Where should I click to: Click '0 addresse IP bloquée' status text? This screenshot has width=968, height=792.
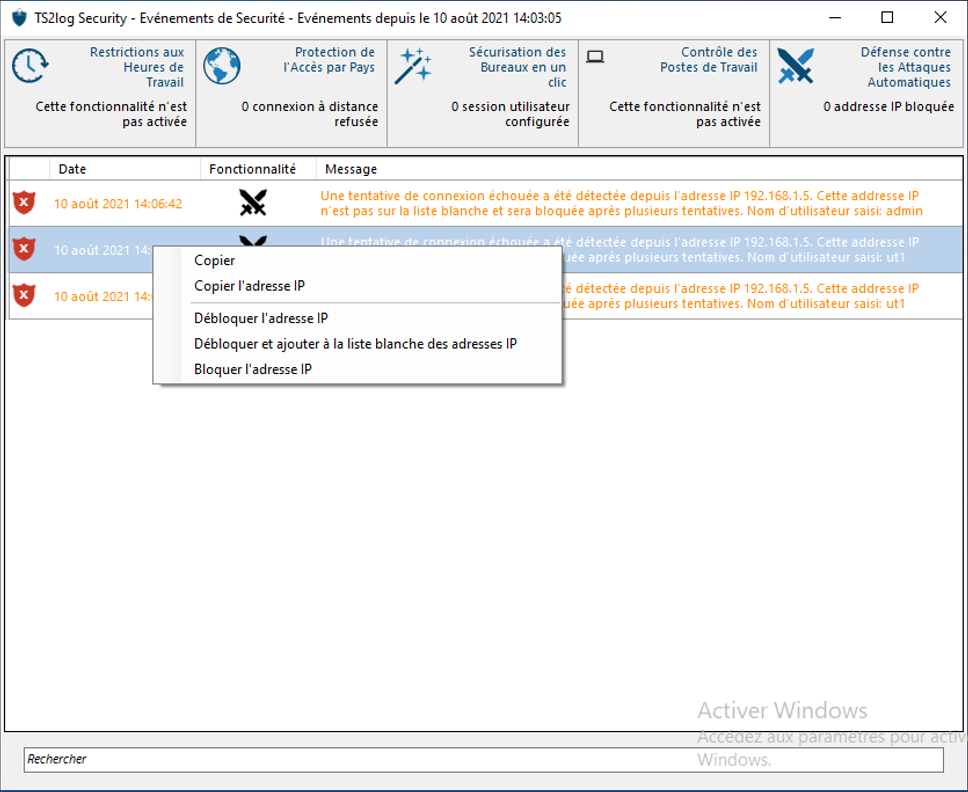(888, 106)
